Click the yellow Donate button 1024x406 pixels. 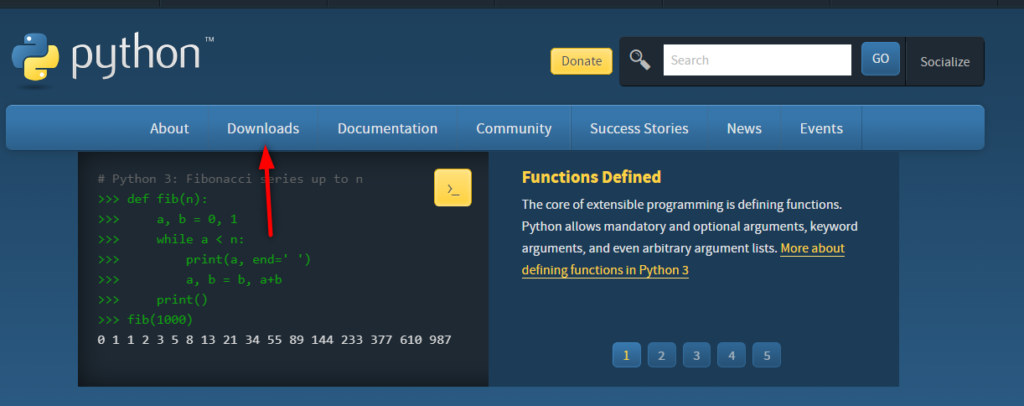[581, 61]
